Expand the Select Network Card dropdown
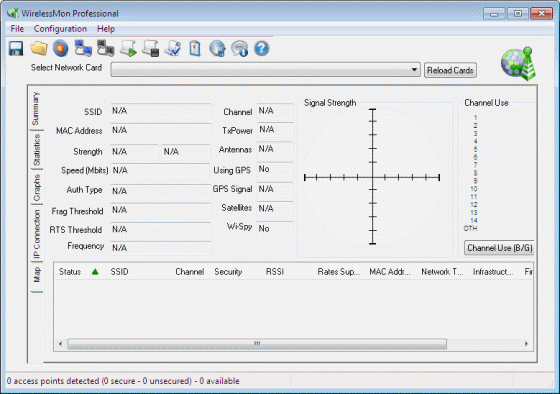This screenshot has height=394, width=560. point(414,69)
